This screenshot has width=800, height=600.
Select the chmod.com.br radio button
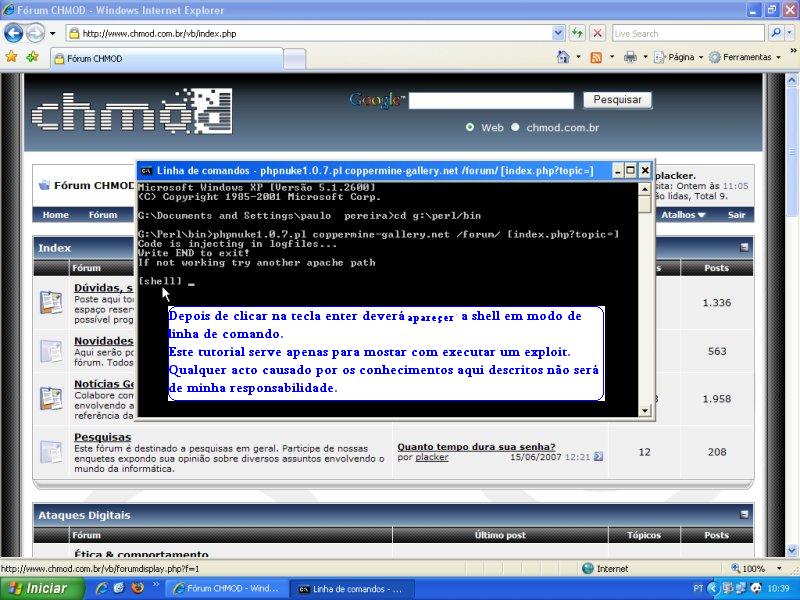(515, 128)
